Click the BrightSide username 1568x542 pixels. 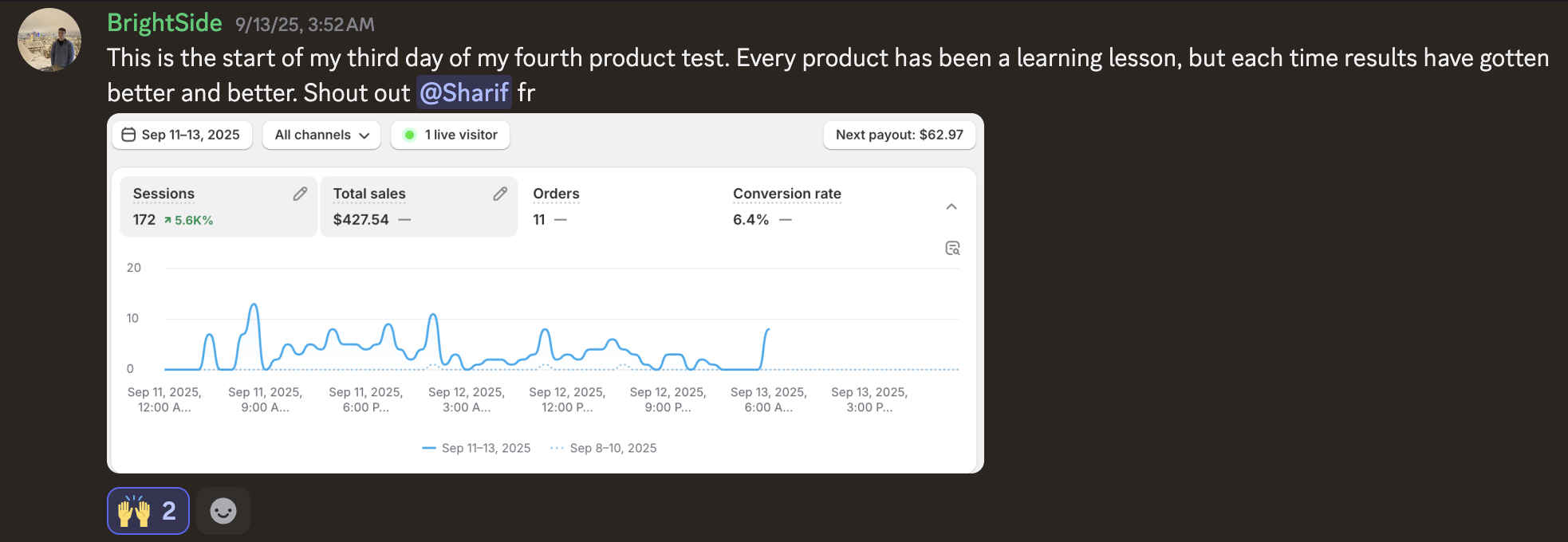click(164, 23)
